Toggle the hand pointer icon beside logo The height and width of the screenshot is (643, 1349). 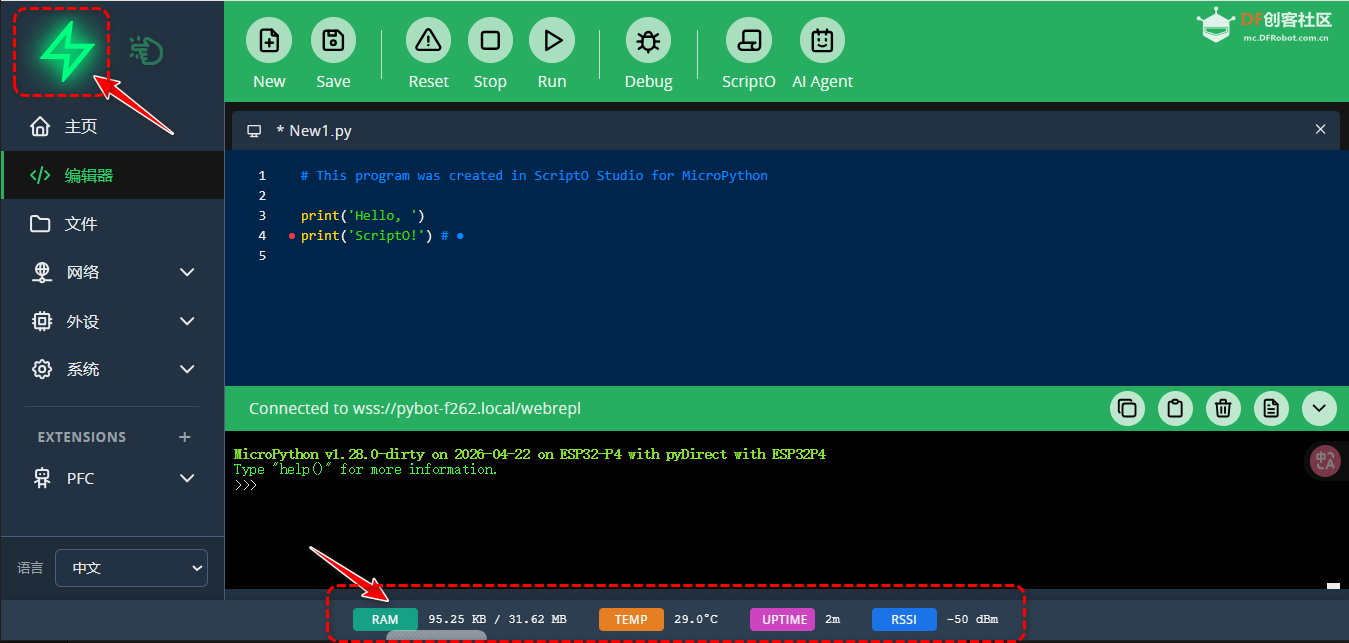[x=146, y=51]
